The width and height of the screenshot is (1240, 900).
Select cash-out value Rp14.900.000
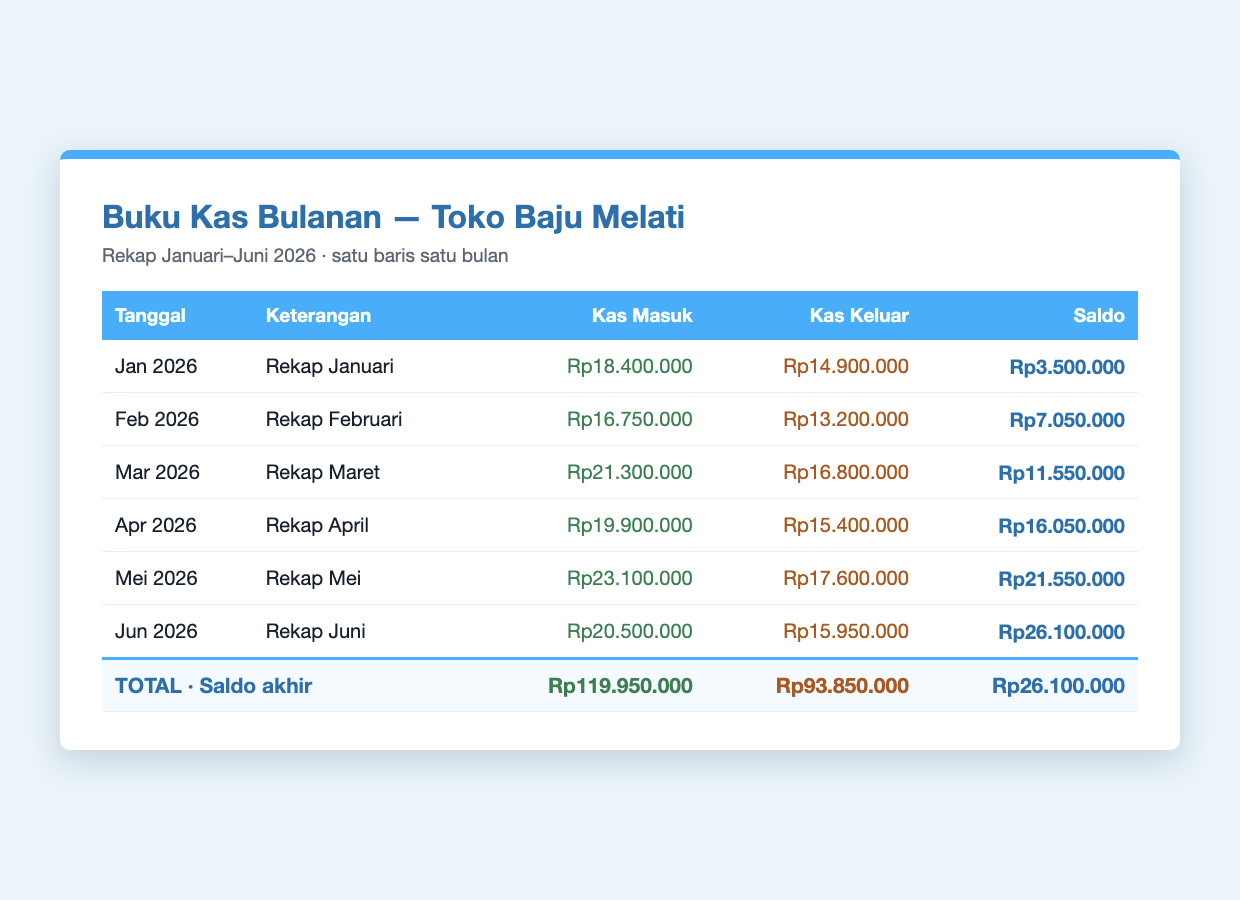[x=846, y=367]
